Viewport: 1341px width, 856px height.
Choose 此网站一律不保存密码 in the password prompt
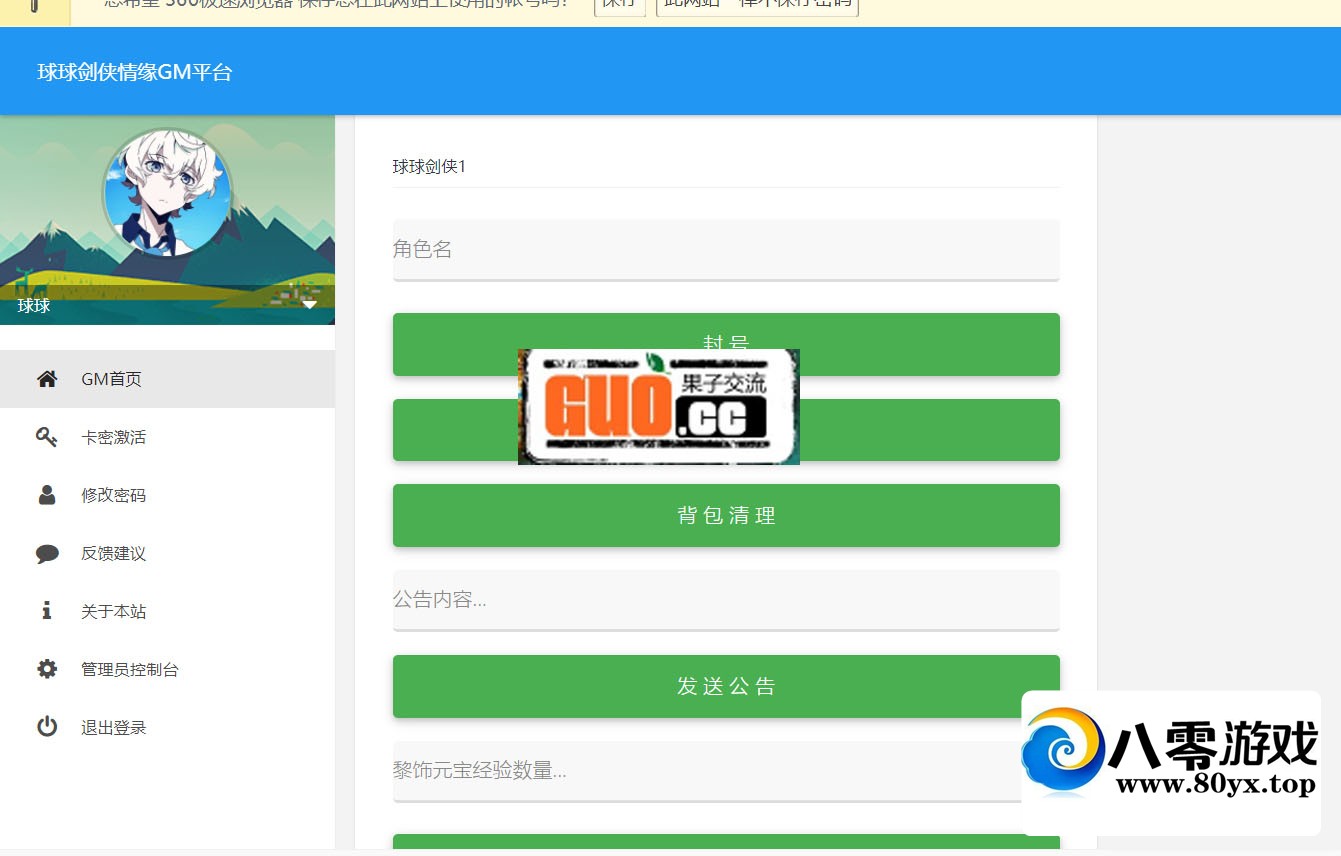[757, 5]
